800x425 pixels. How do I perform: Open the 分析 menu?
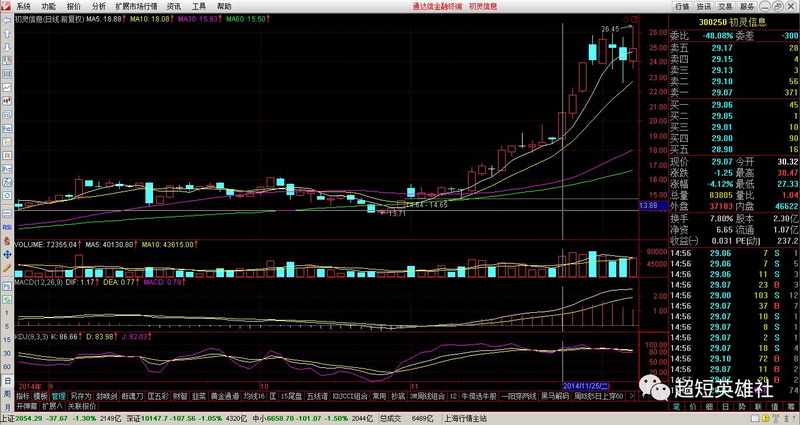(x=98, y=5)
